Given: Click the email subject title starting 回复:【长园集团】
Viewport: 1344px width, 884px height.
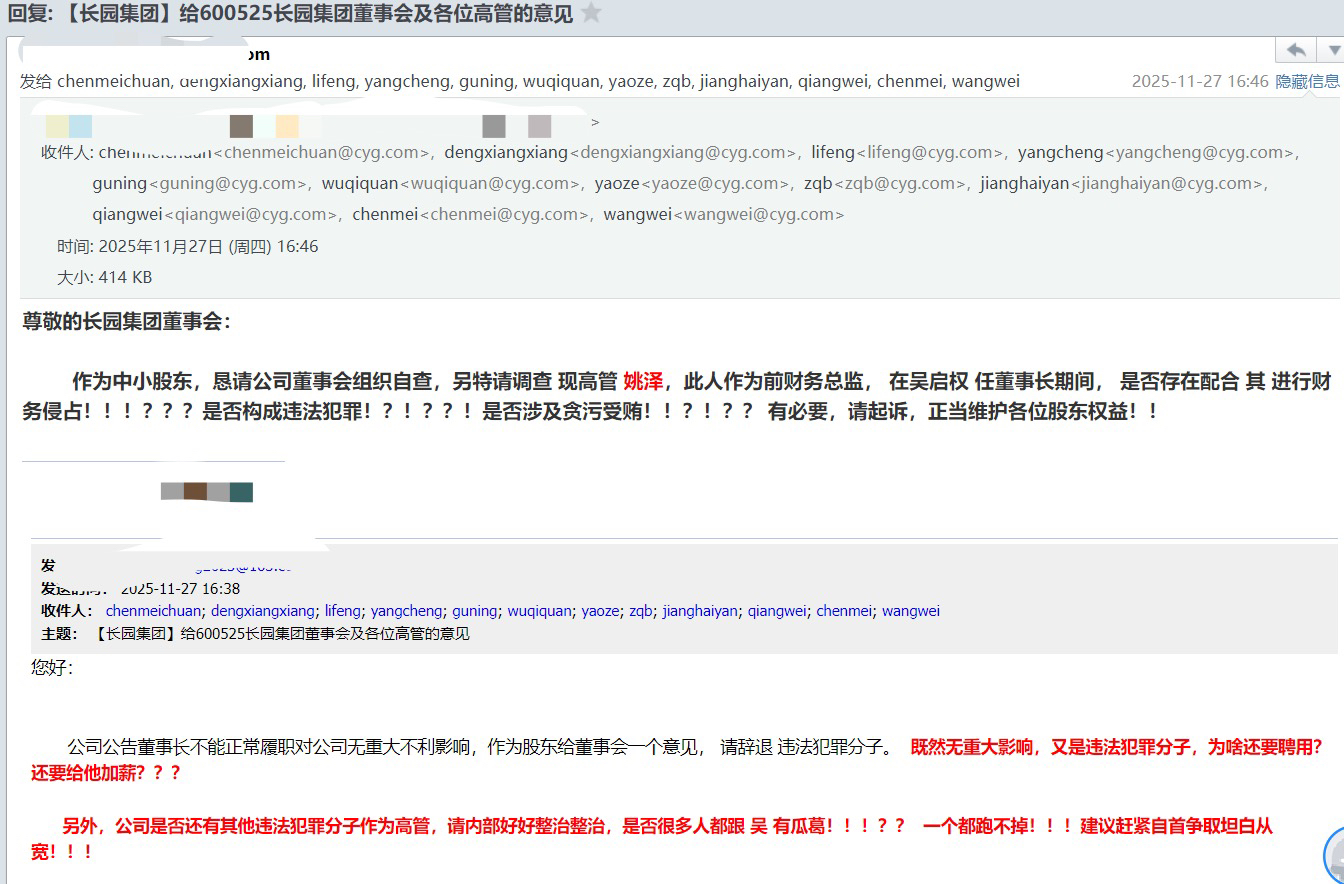Looking at the screenshot, I should click(x=291, y=13).
